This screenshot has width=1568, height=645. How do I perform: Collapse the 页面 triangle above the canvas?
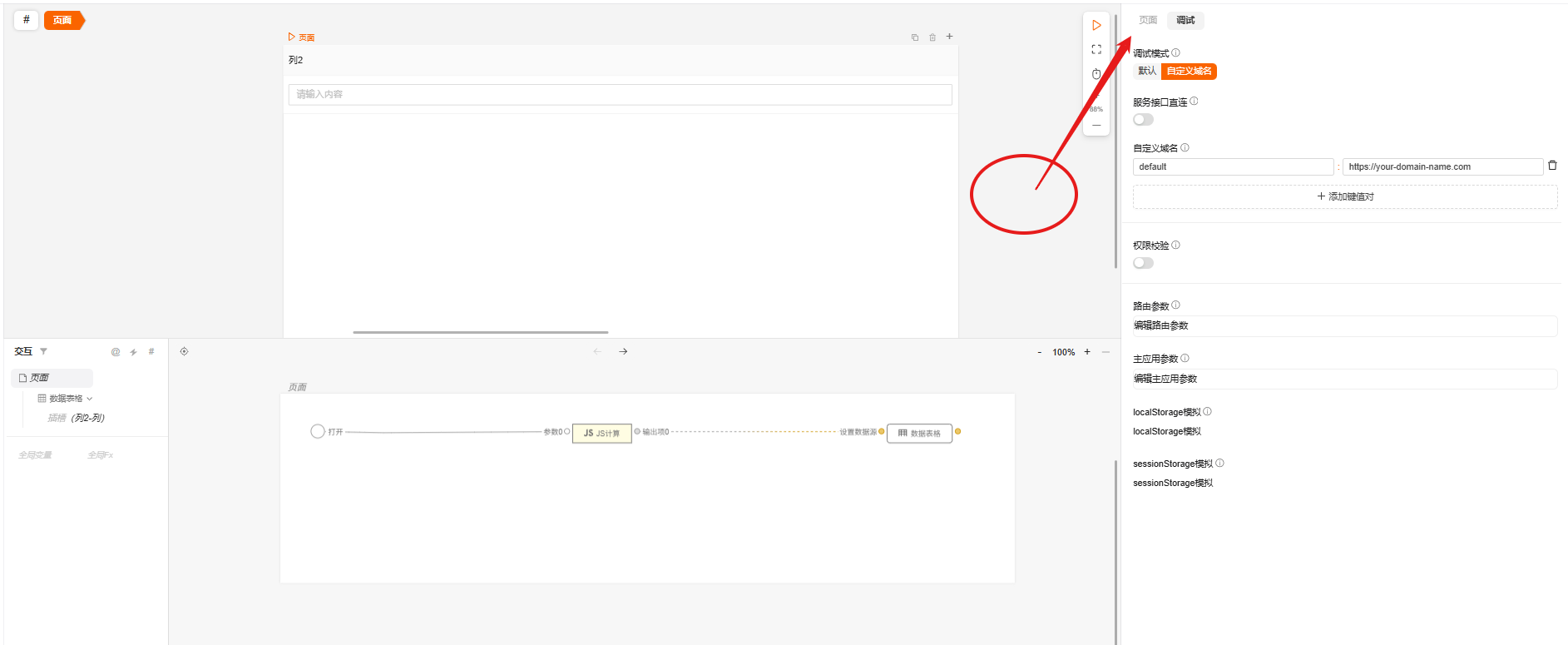(291, 37)
